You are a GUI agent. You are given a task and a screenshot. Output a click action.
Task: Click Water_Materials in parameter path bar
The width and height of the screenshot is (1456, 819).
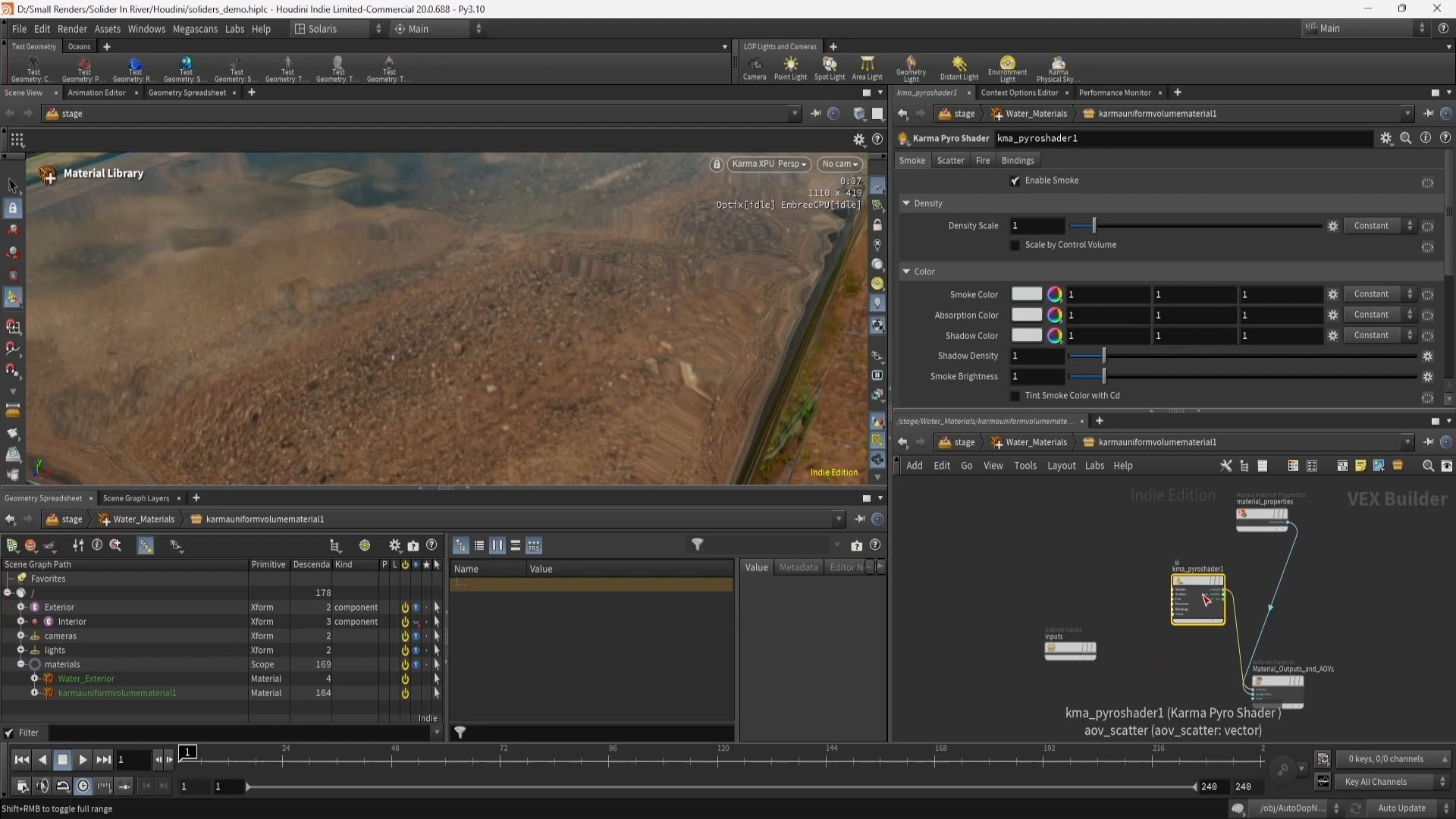pyautogui.click(x=1035, y=114)
